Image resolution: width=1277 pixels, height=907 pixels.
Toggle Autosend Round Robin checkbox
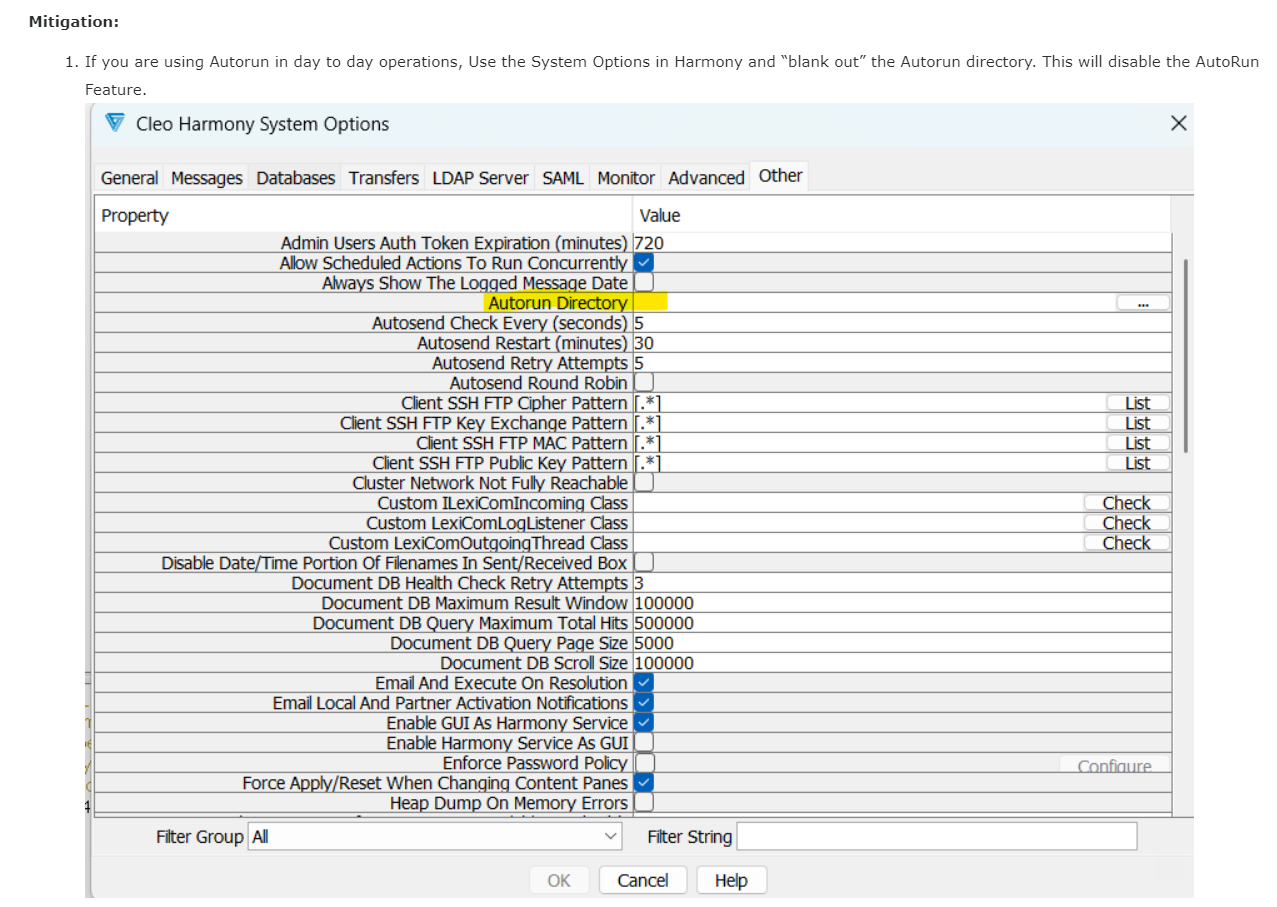(643, 382)
